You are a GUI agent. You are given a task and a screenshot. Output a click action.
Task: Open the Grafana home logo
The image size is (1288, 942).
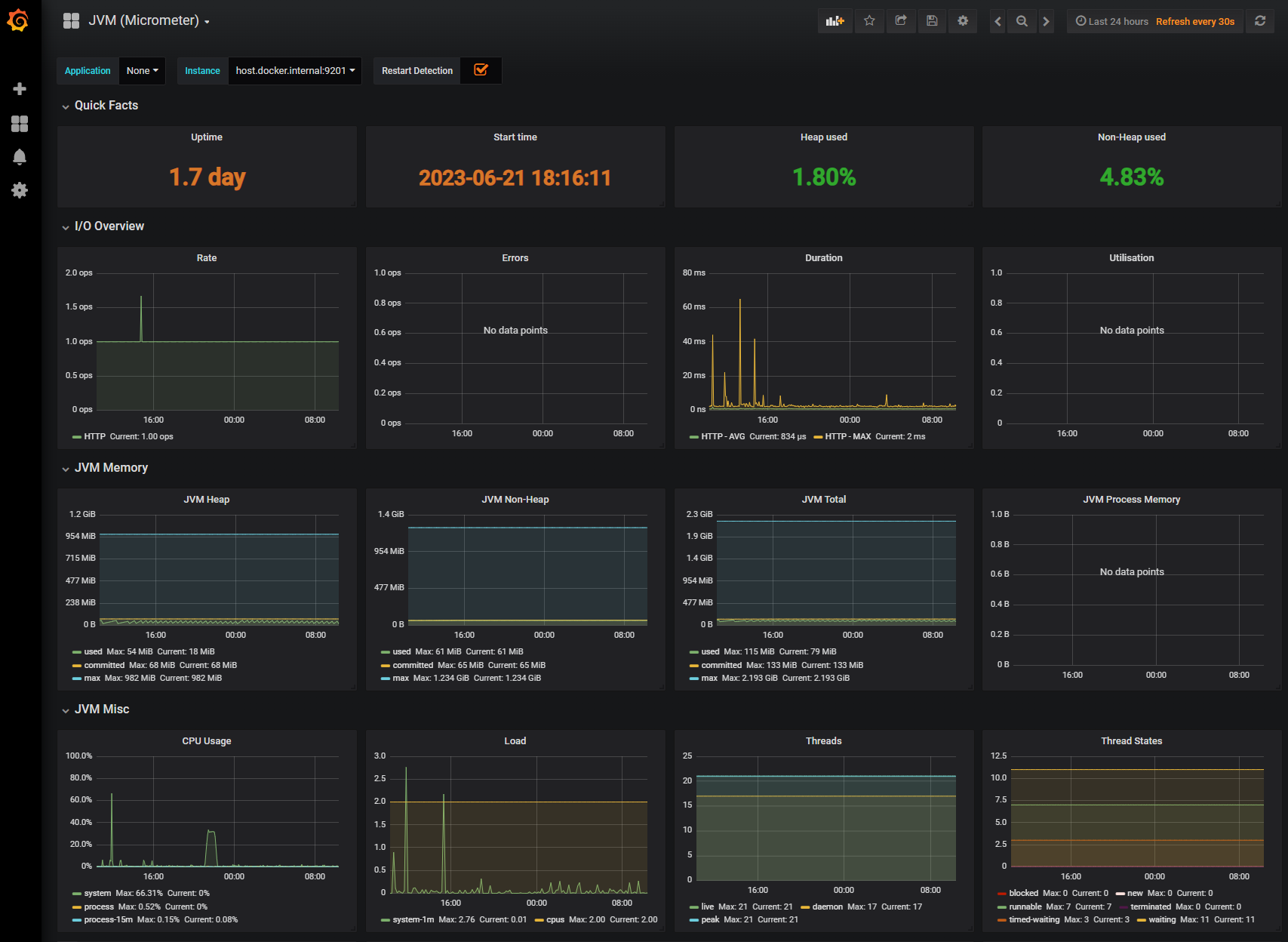(x=18, y=20)
